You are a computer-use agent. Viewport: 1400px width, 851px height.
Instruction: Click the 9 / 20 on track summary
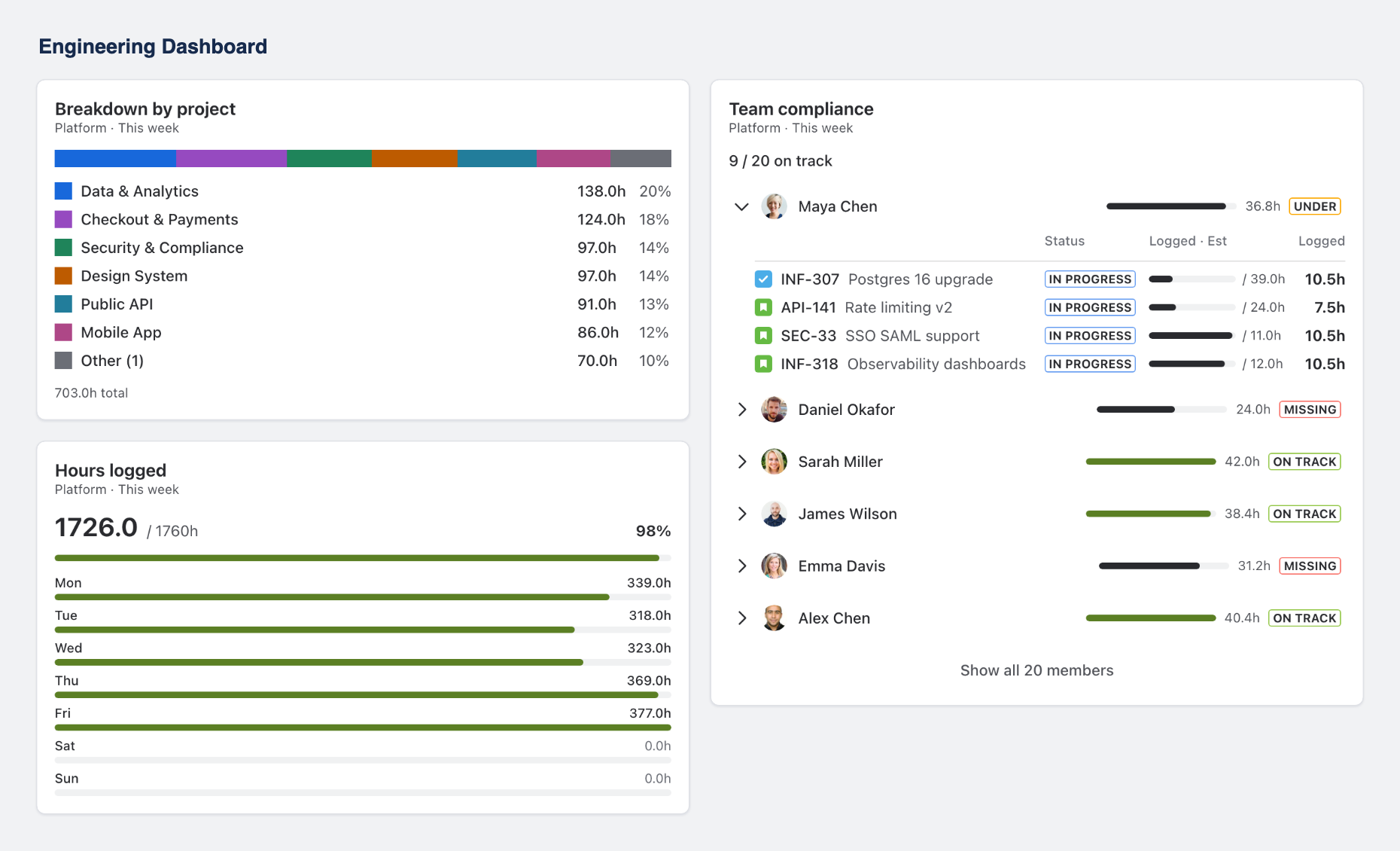781,161
